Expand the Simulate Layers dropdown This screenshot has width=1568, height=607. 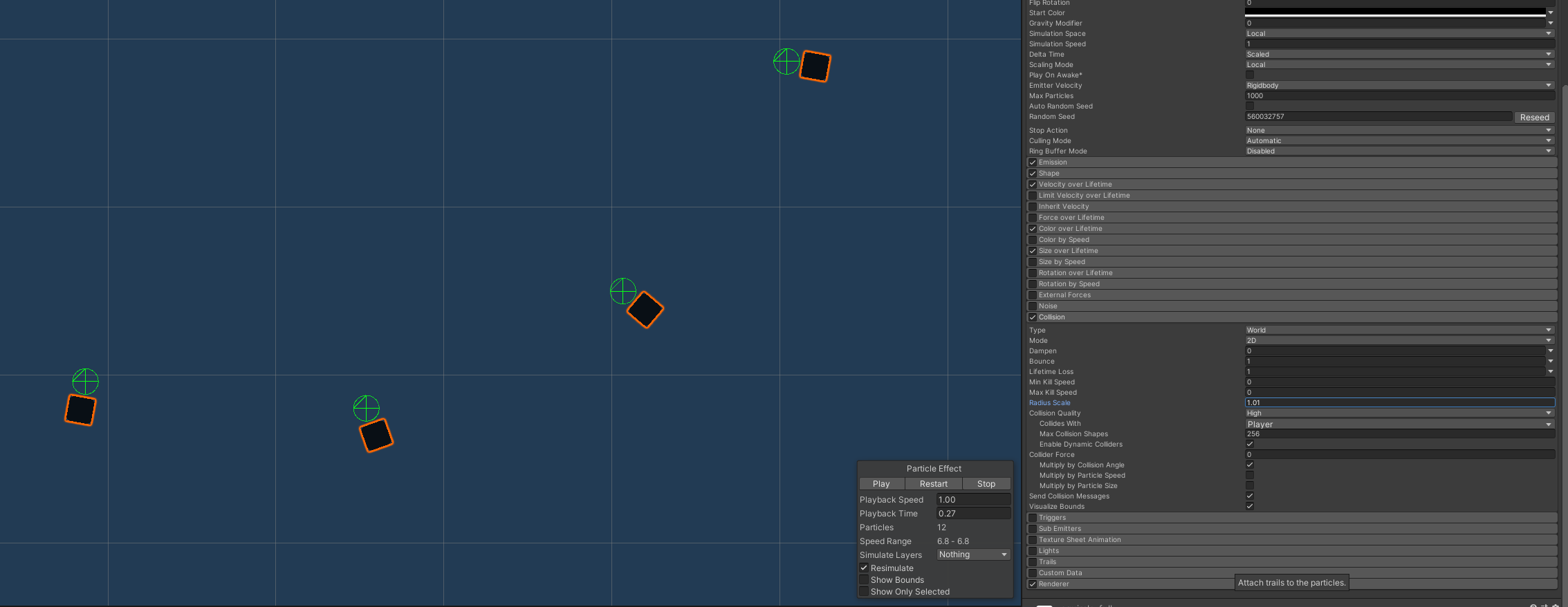click(x=972, y=554)
